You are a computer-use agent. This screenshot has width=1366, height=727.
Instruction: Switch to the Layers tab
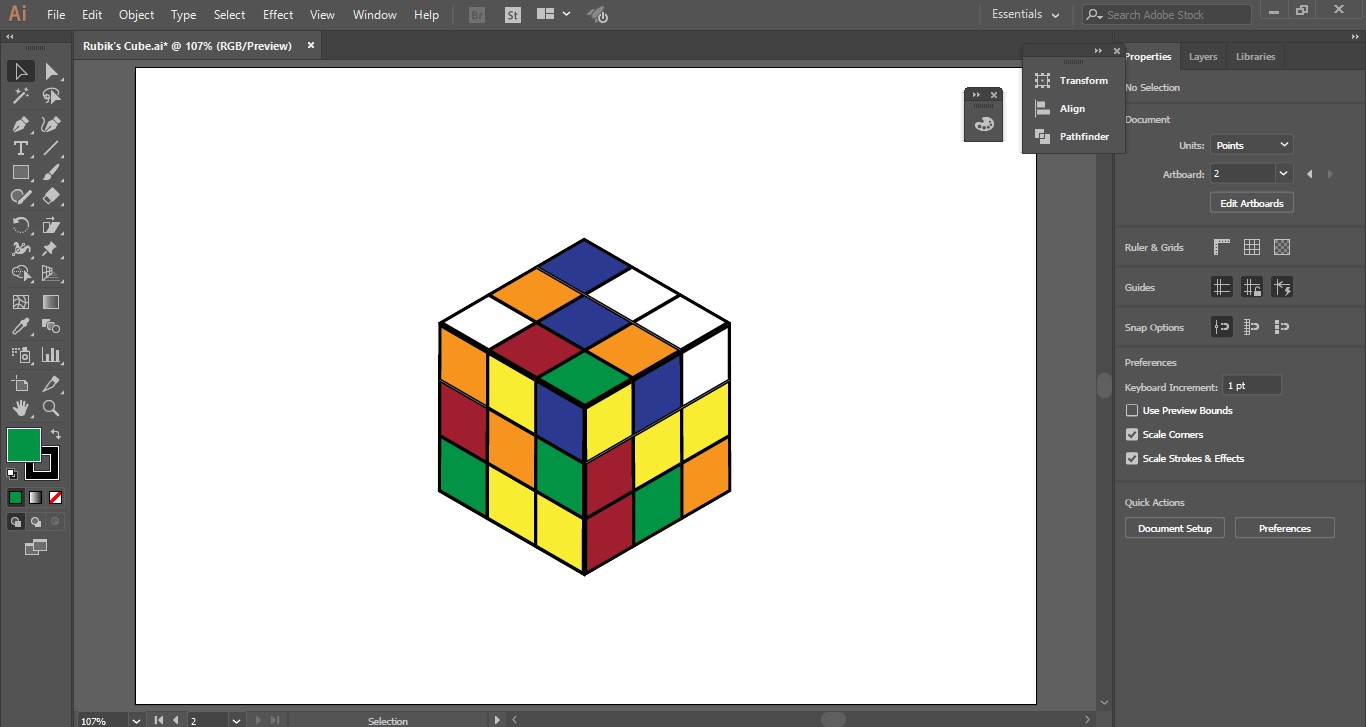[1203, 57]
